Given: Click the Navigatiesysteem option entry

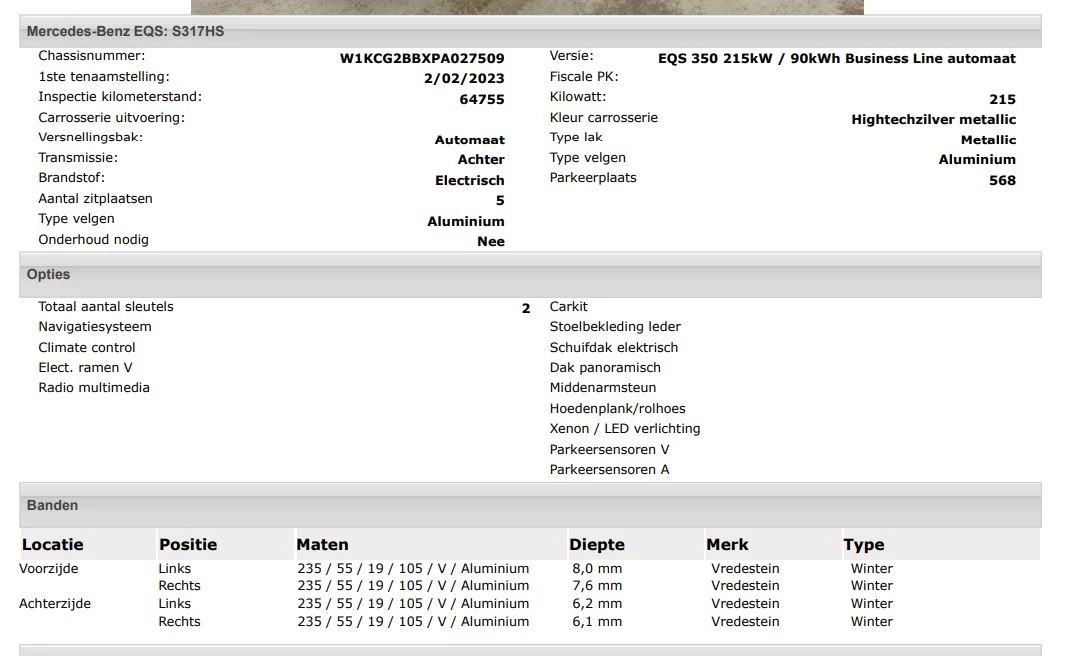Looking at the screenshot, I should (95, 326).
